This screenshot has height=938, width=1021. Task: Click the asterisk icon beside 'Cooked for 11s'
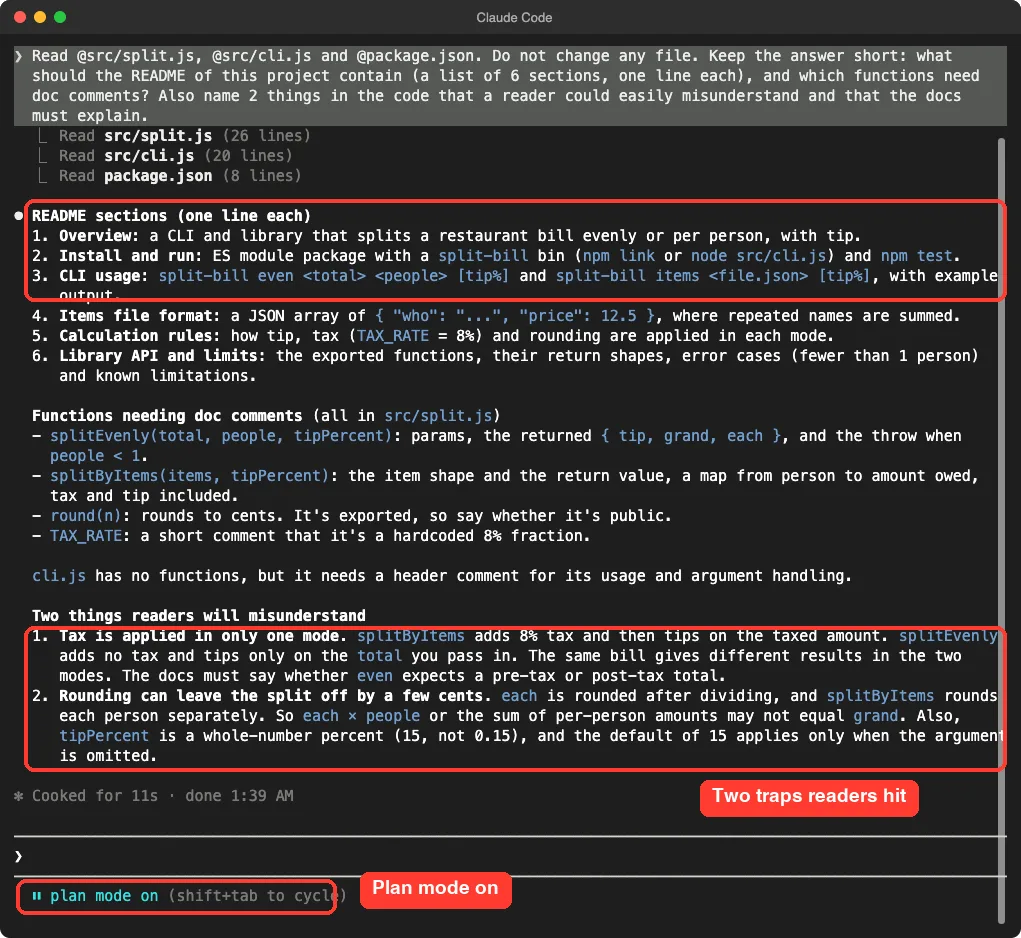point(19,795)
